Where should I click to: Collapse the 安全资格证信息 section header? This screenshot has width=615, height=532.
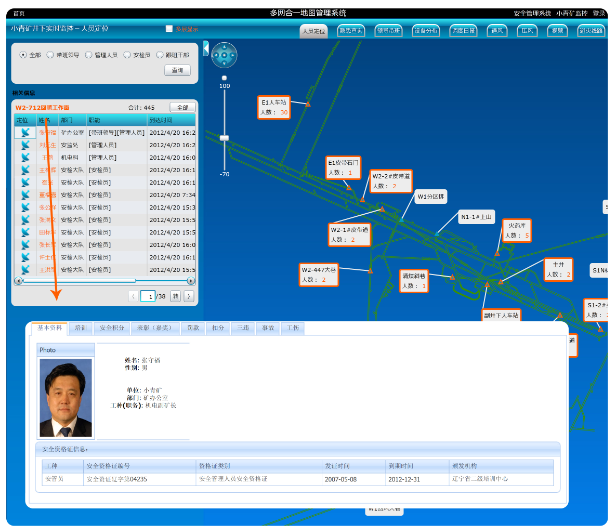pyautogui.click(x=298, y=449)
